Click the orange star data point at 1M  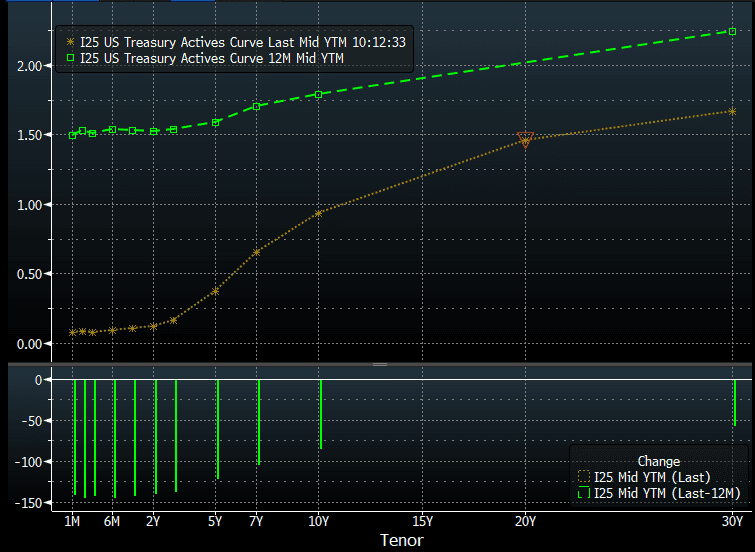pyautogui.click(x=73, y=332)
